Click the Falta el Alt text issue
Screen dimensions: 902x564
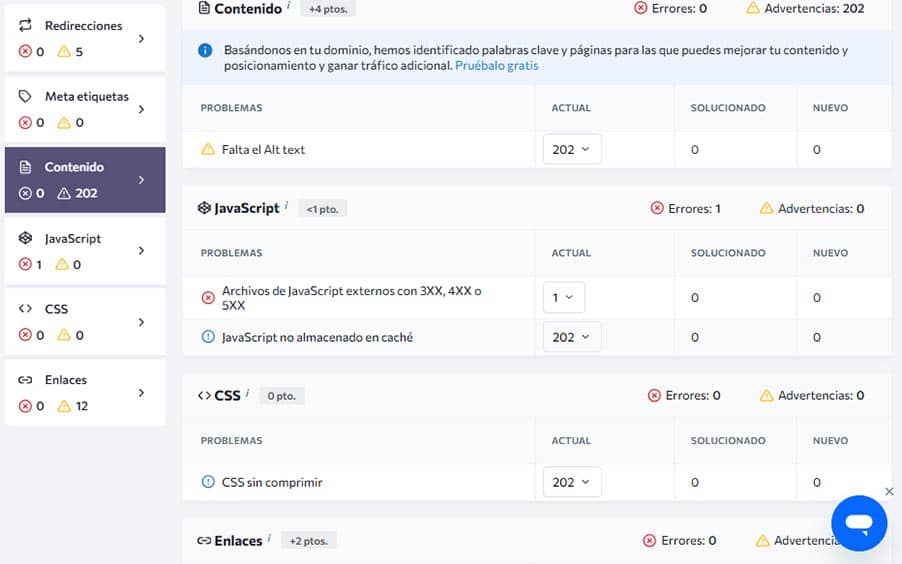point(263,149)
